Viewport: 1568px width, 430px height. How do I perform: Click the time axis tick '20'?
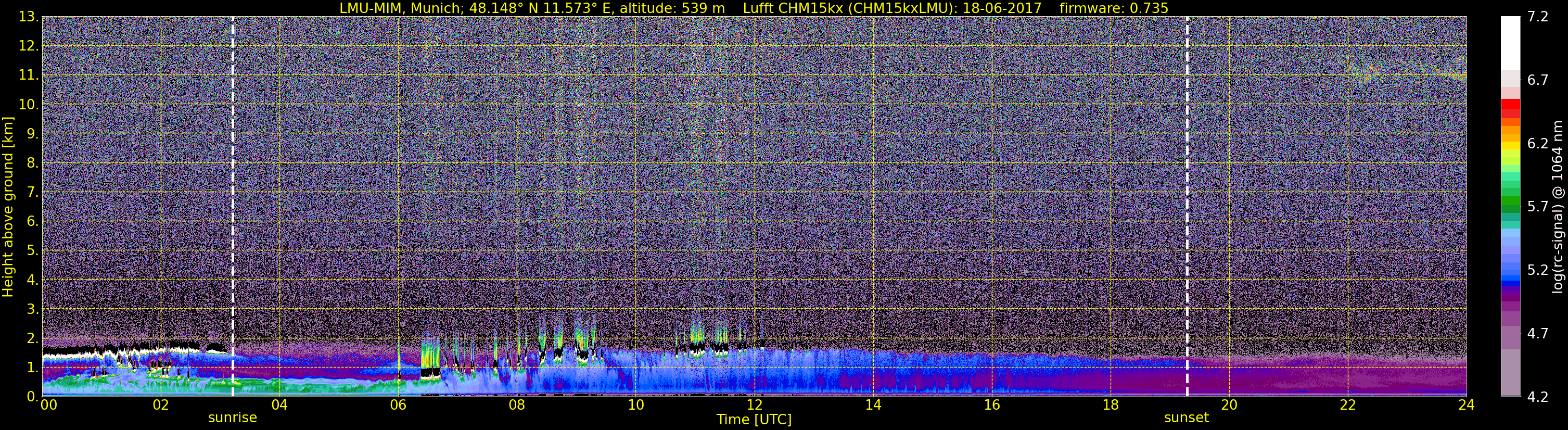click(x=1229, y=405)
